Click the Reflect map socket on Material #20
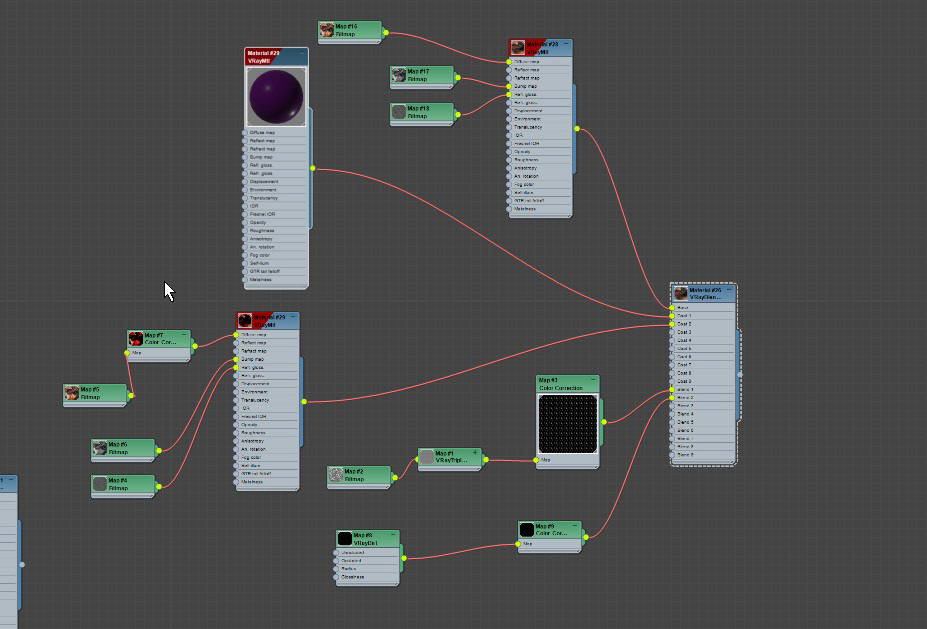This screenshot has width=927, height=629. coord(245,141)
